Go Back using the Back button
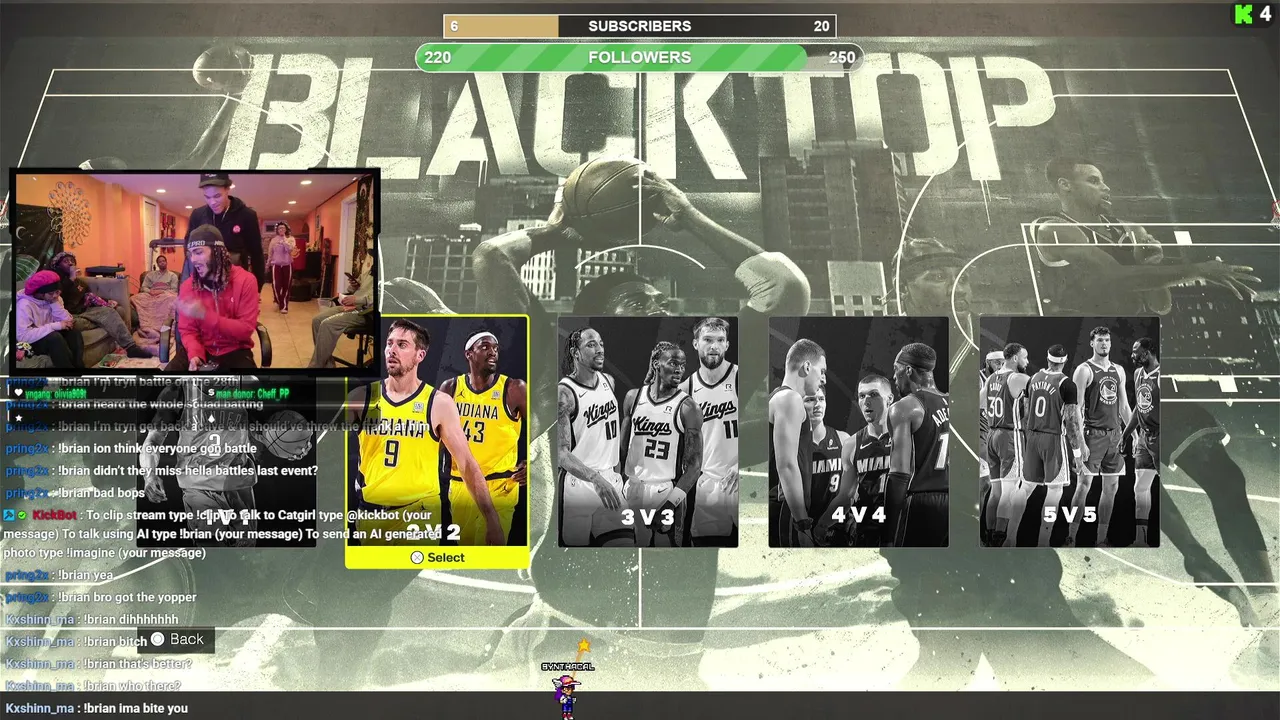The width and height of the screenshot is (1280, 720). point(176,640)
